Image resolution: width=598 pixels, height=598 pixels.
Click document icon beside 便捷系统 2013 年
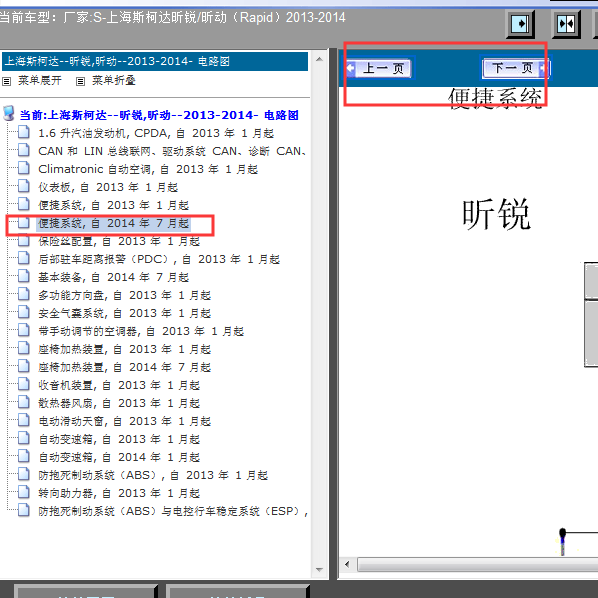point(24,204)
